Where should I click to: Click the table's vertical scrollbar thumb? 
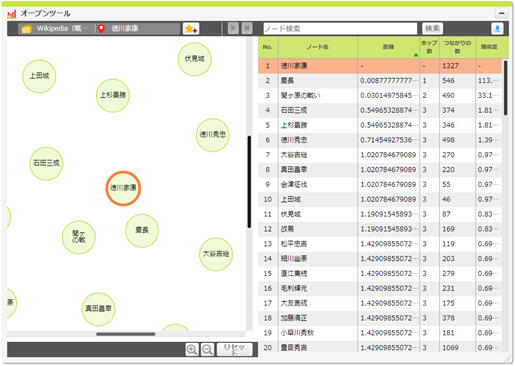(506, 88)
